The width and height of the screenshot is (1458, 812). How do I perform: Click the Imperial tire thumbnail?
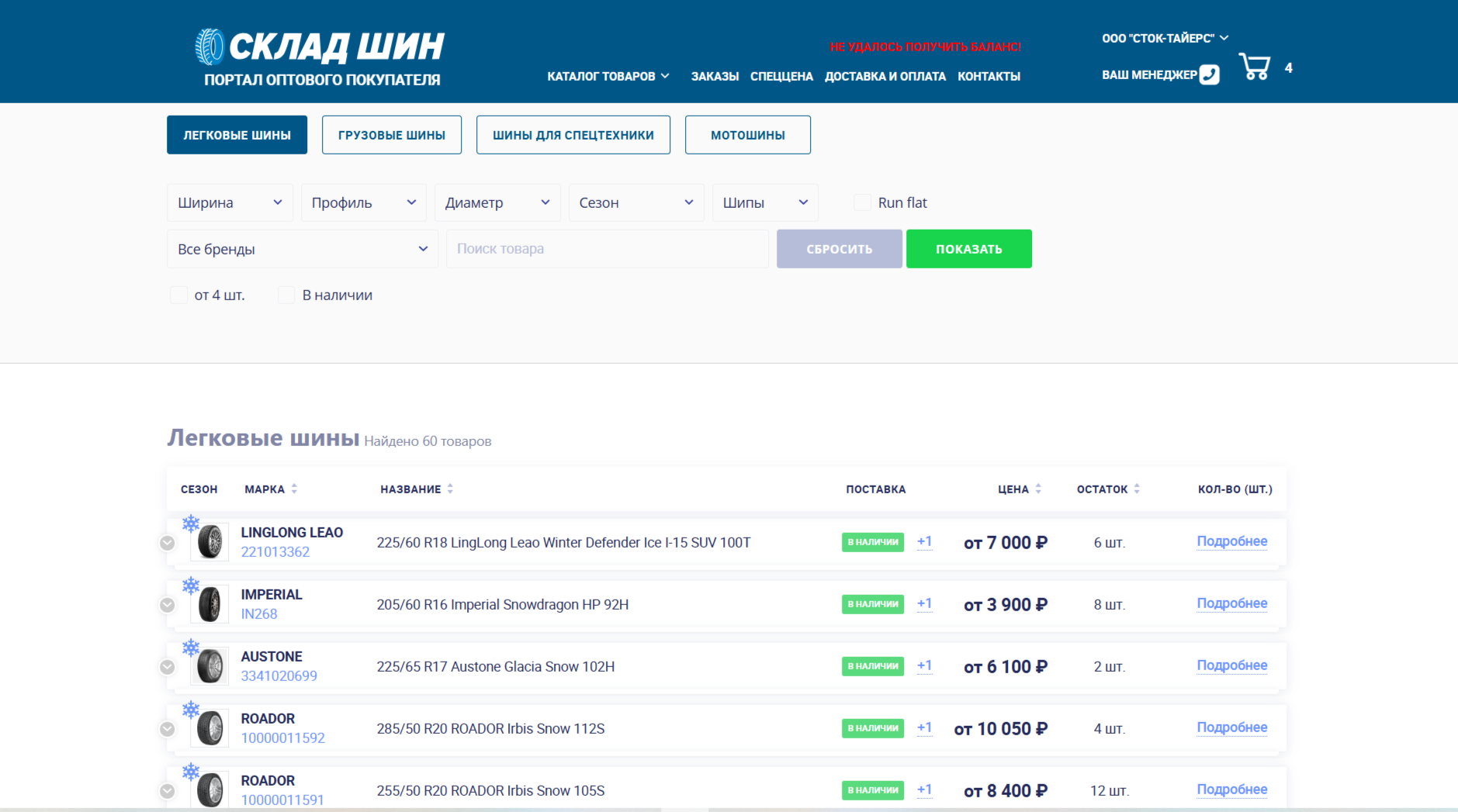point(210,604)
